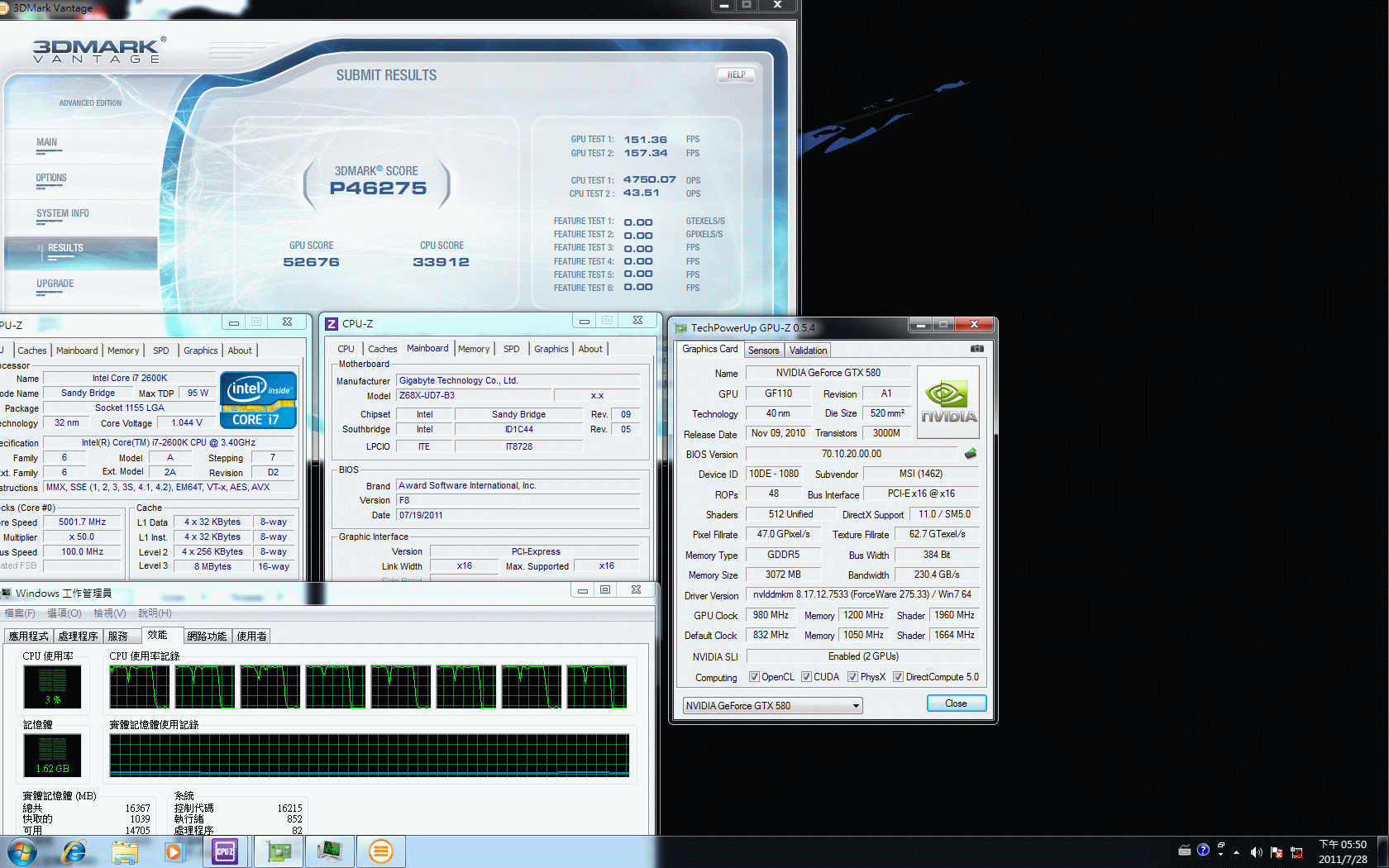
Task: Open Windows Media Player taskbar icon
Action: [x=174, y=851]
